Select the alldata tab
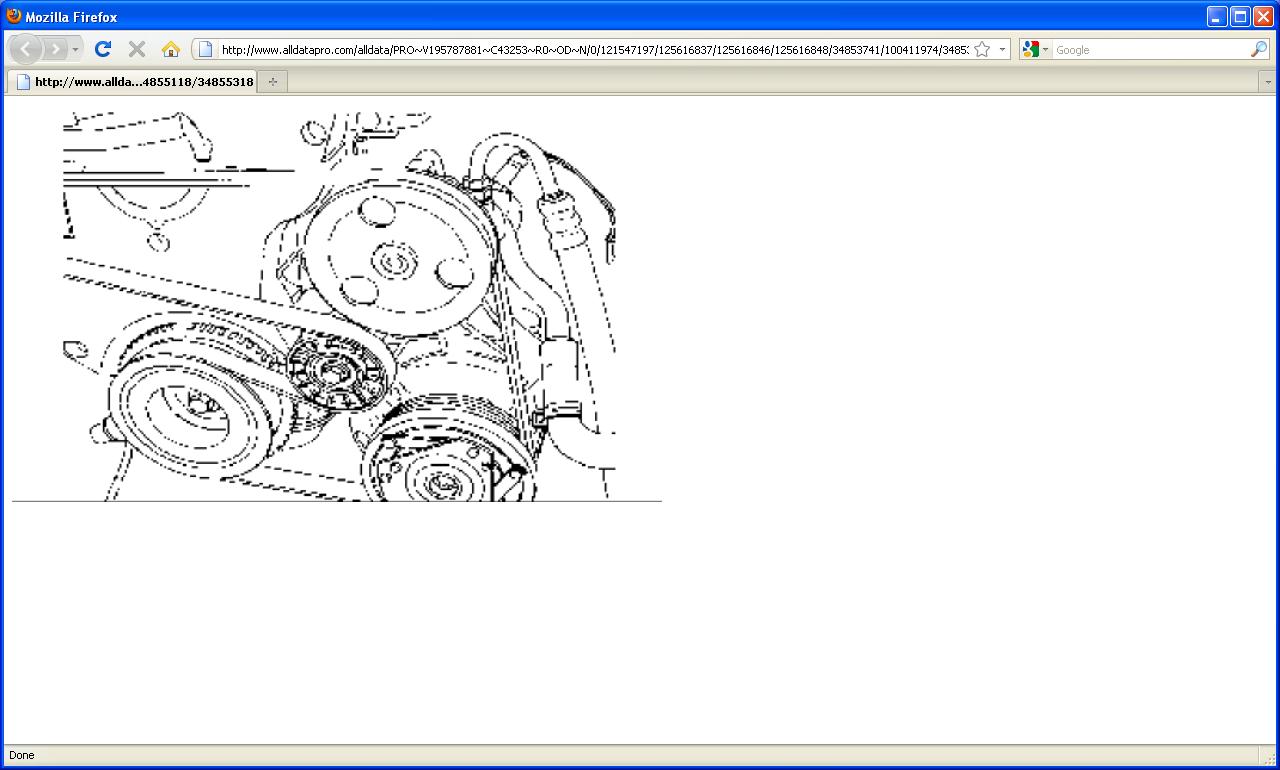The image size is (1280, 770). point(132,81)
